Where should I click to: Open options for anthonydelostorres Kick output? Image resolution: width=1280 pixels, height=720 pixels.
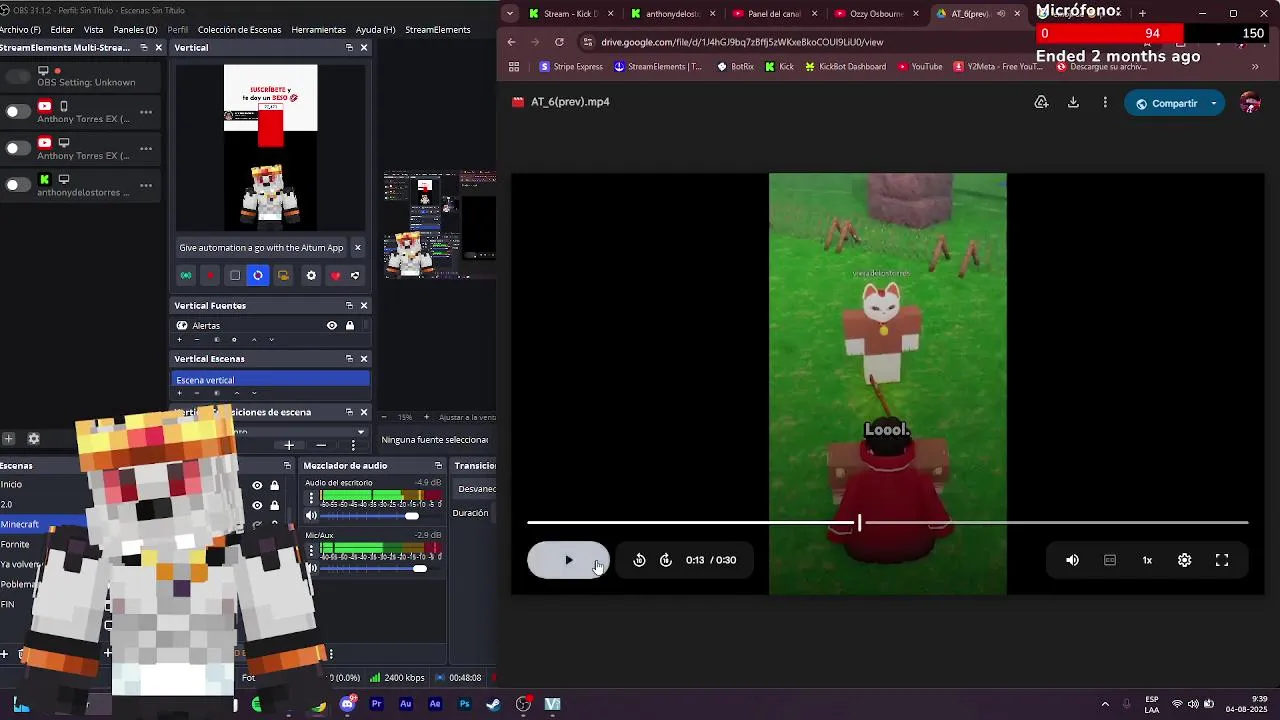(x=146, y=185)
